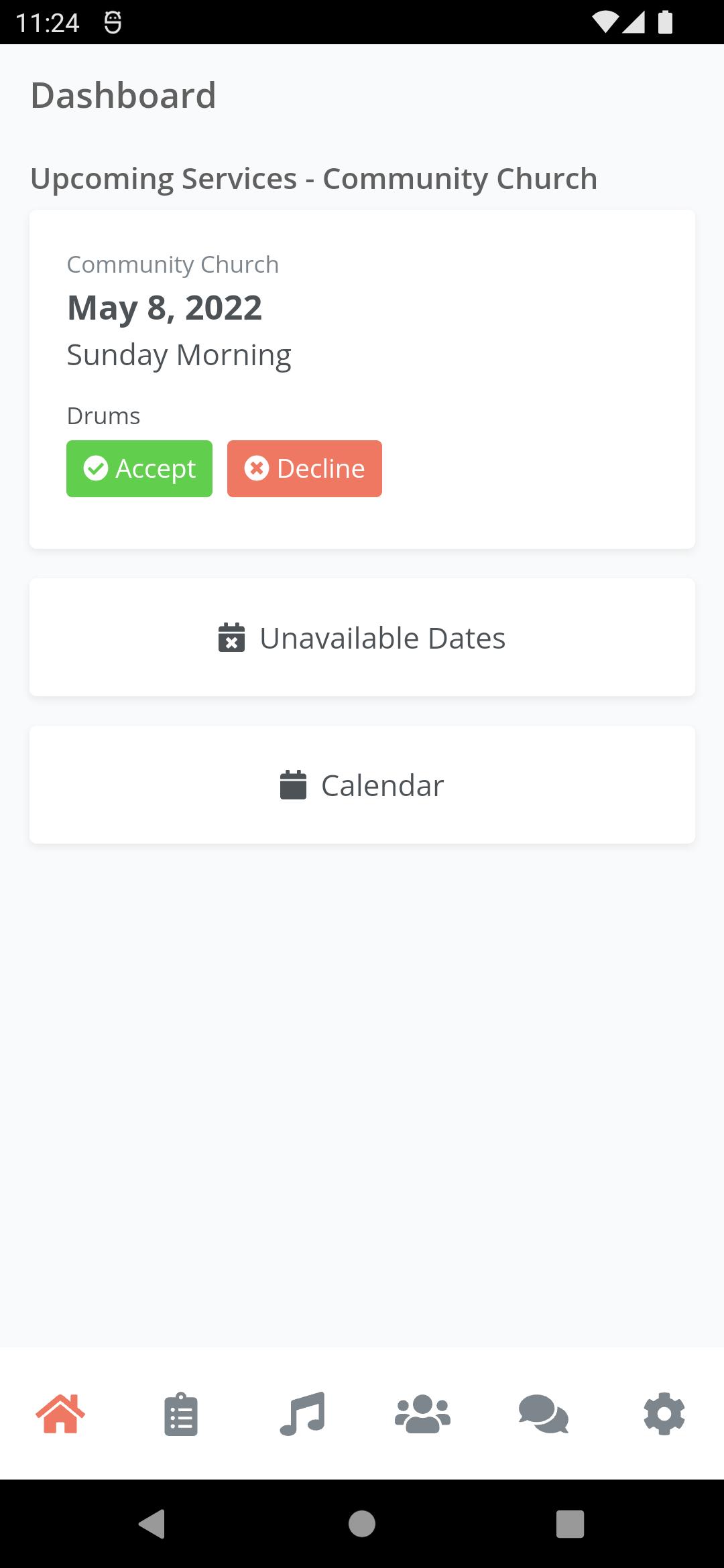724x1568 pixels.
Task: Tap the May 8, 2022 service date
Action: tap(165, 308)
